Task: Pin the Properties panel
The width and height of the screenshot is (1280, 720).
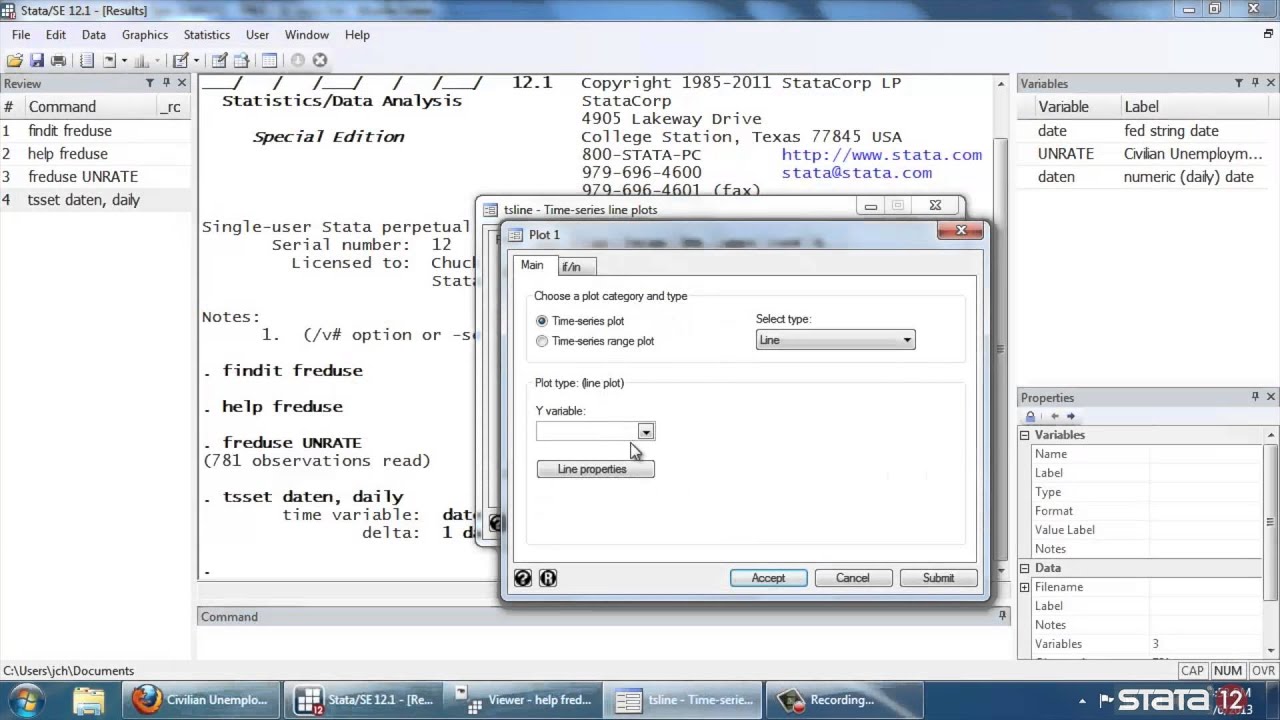Action: [x=1255, y=397]
